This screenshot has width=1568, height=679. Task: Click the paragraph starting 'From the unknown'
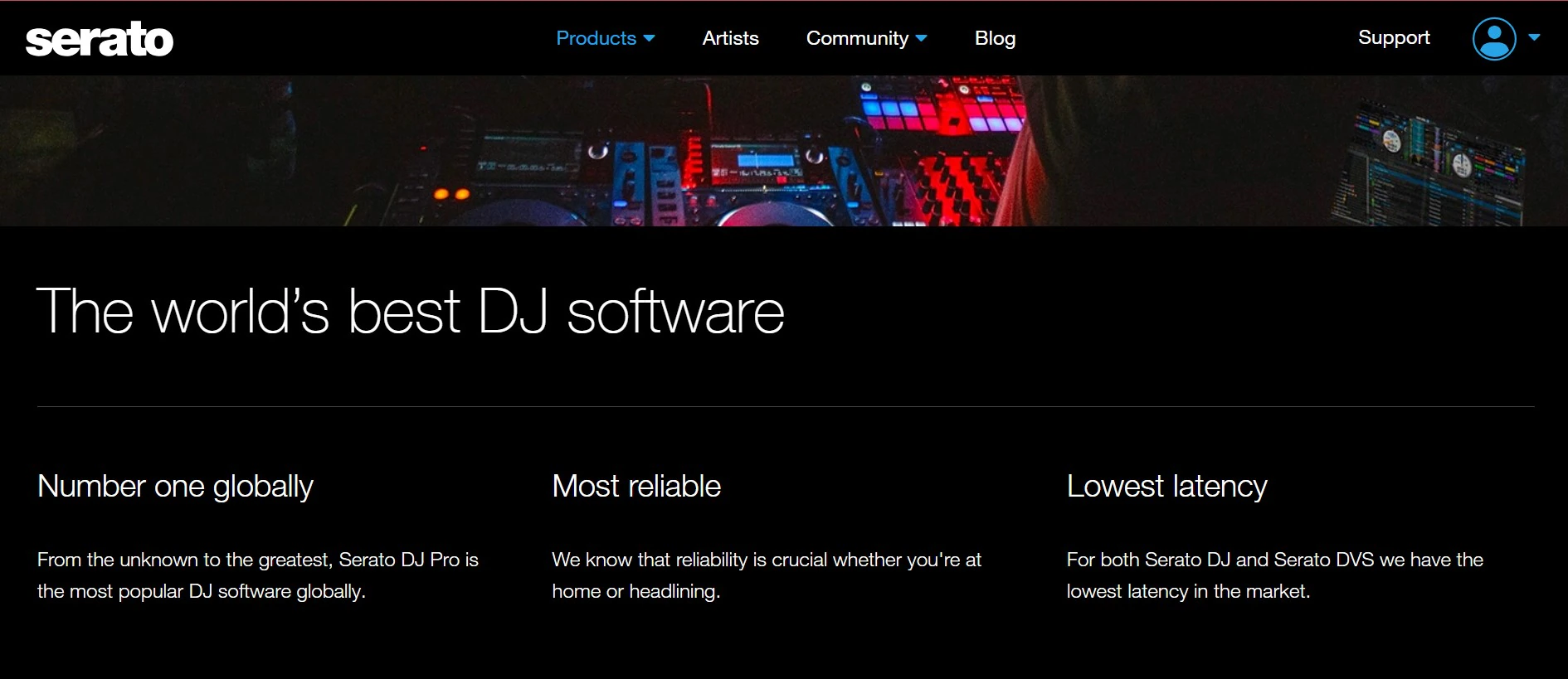point(258,575)
